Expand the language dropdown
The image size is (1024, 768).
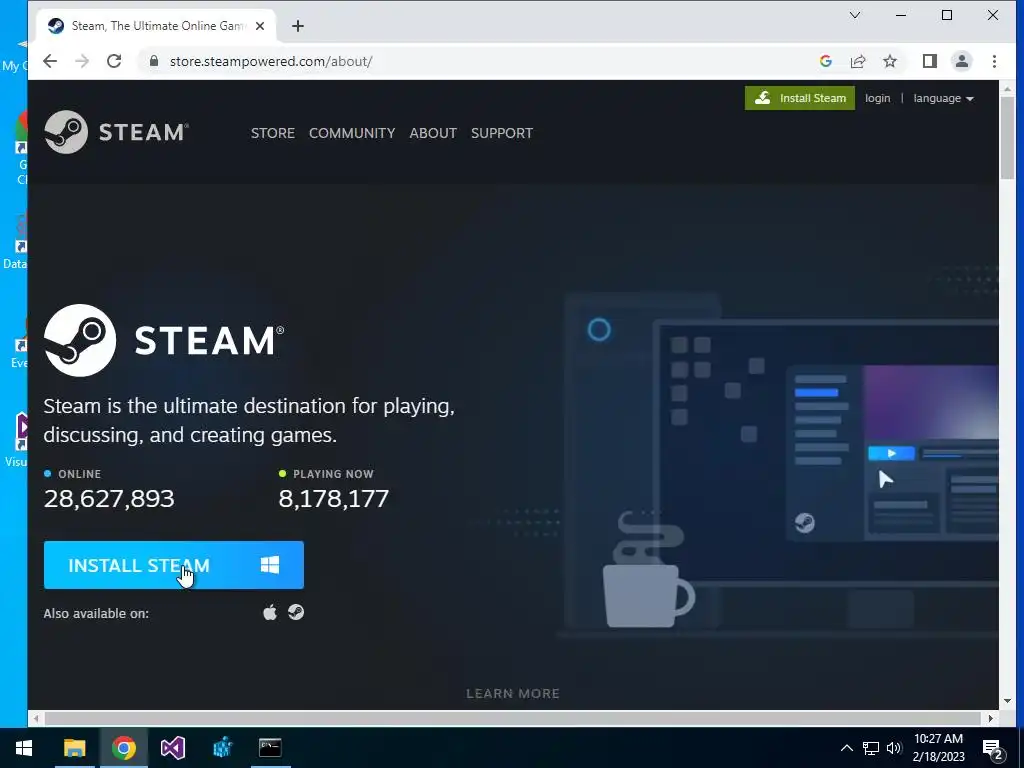point(943,98)
